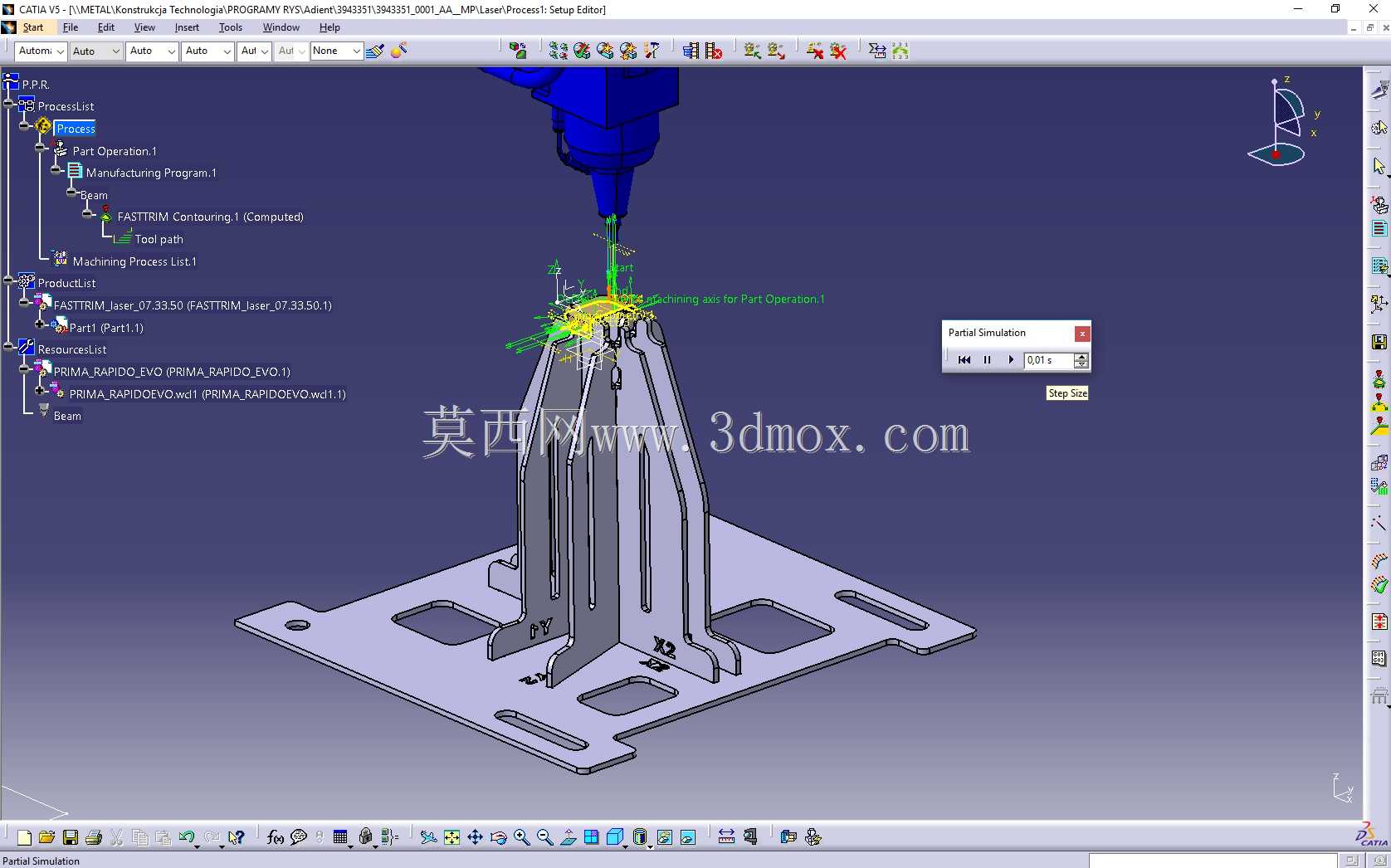The image size is (1391, 868).
Task: Click the What's This help icon
Action: [237, 837]
